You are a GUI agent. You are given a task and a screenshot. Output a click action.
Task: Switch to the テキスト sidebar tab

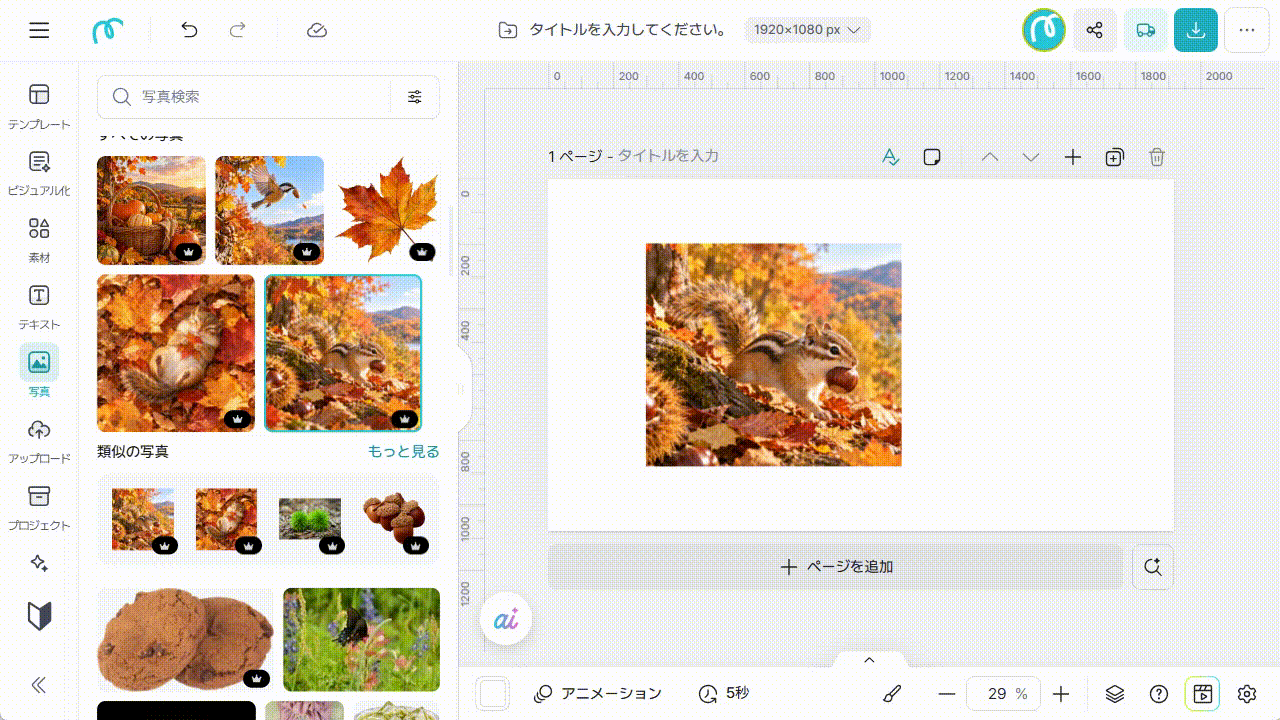[39, 306]
